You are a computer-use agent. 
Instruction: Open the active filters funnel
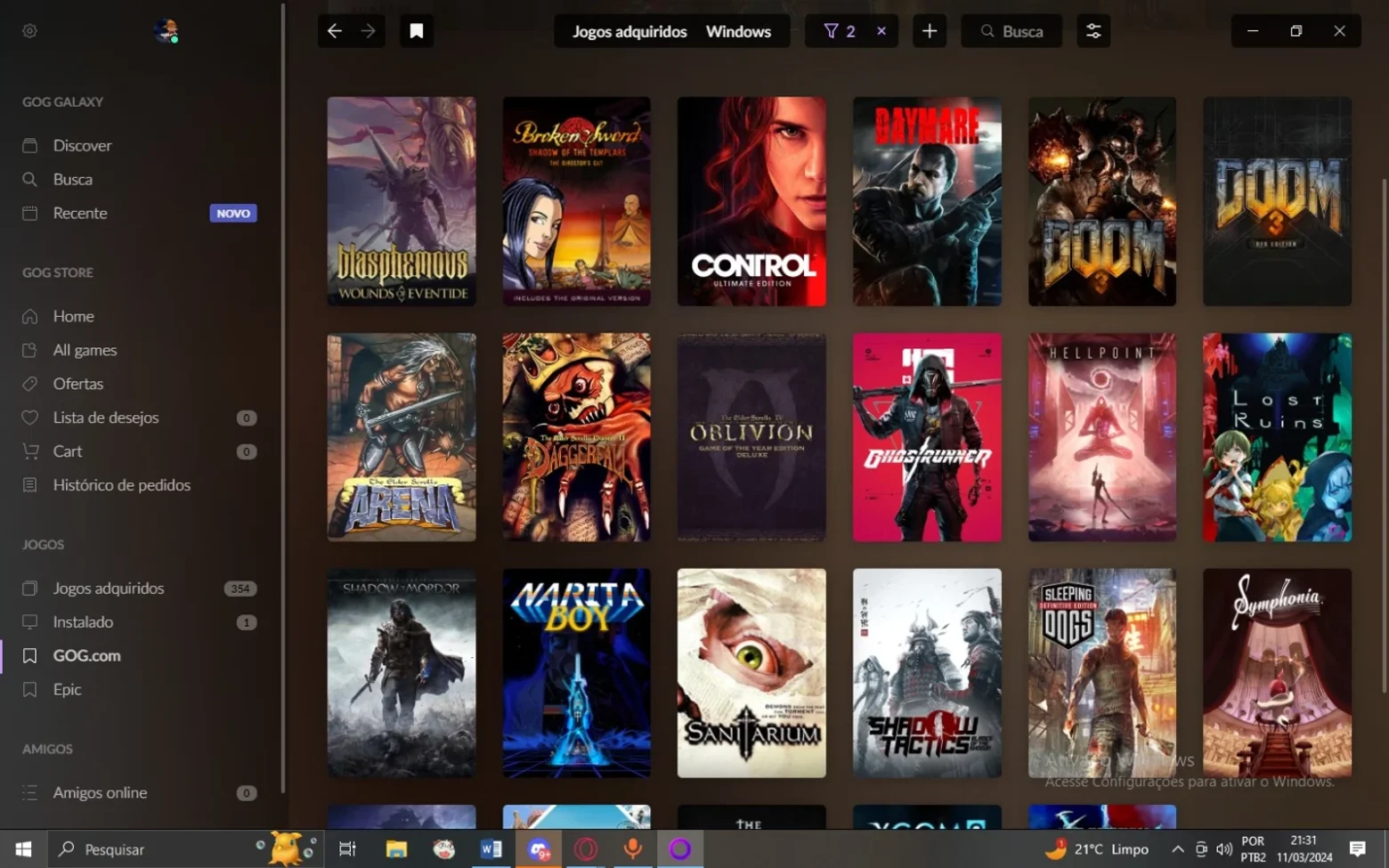click(840, 31)
